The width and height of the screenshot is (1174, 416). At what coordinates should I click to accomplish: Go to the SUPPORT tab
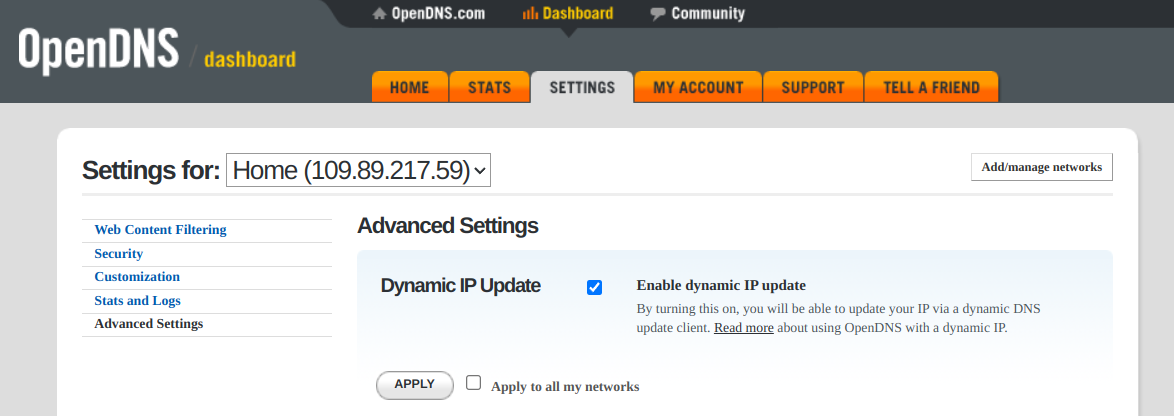click(x=813, y=87)
